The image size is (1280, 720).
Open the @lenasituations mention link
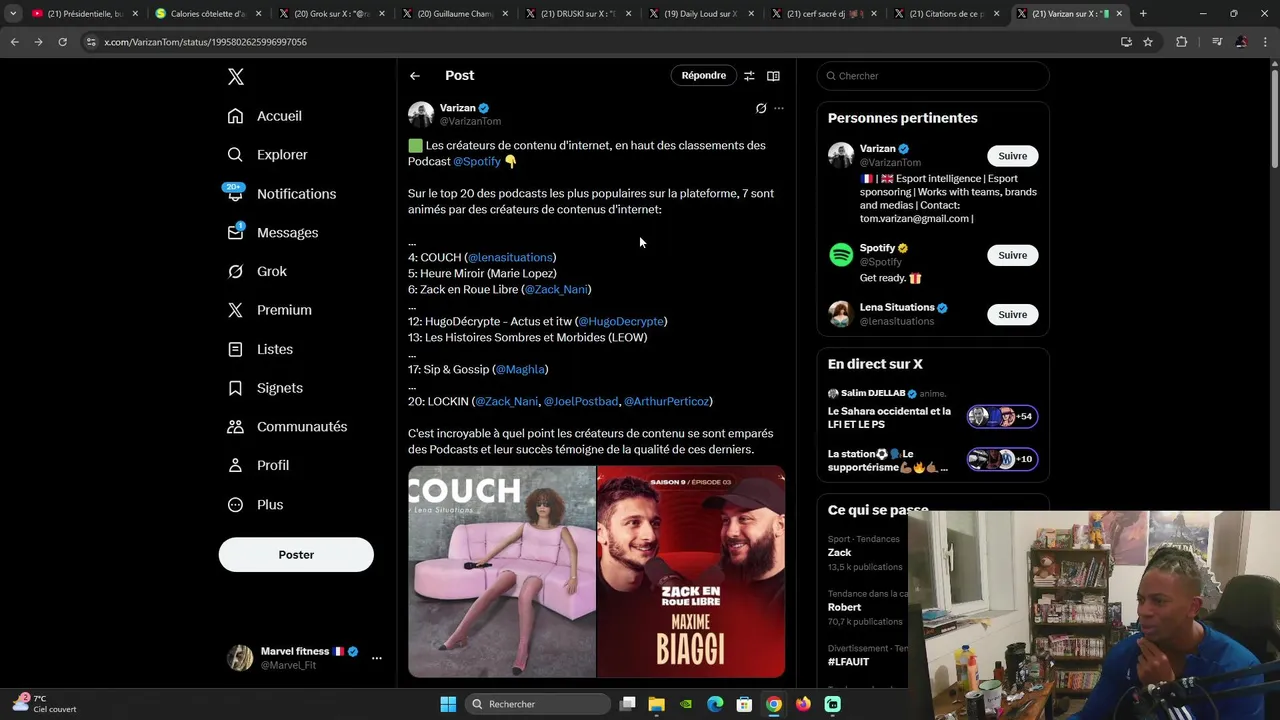coord(510,257)
